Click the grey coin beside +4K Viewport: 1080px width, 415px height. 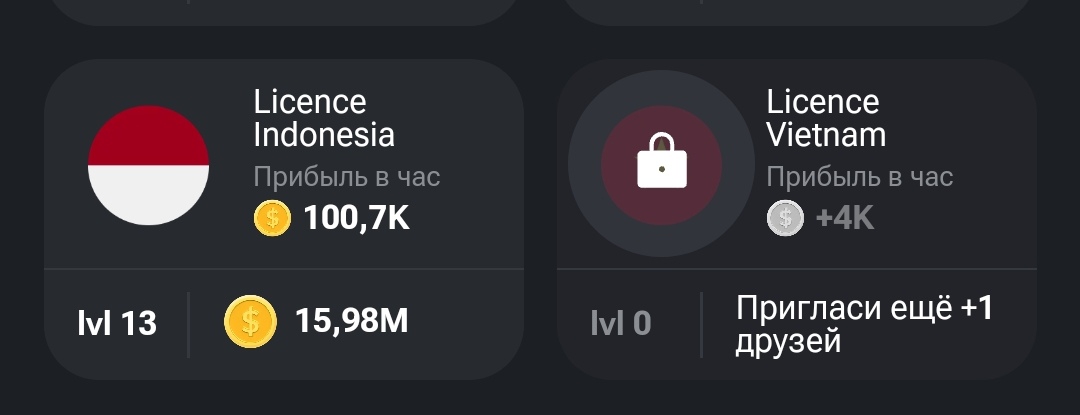(x=785, y=218)
